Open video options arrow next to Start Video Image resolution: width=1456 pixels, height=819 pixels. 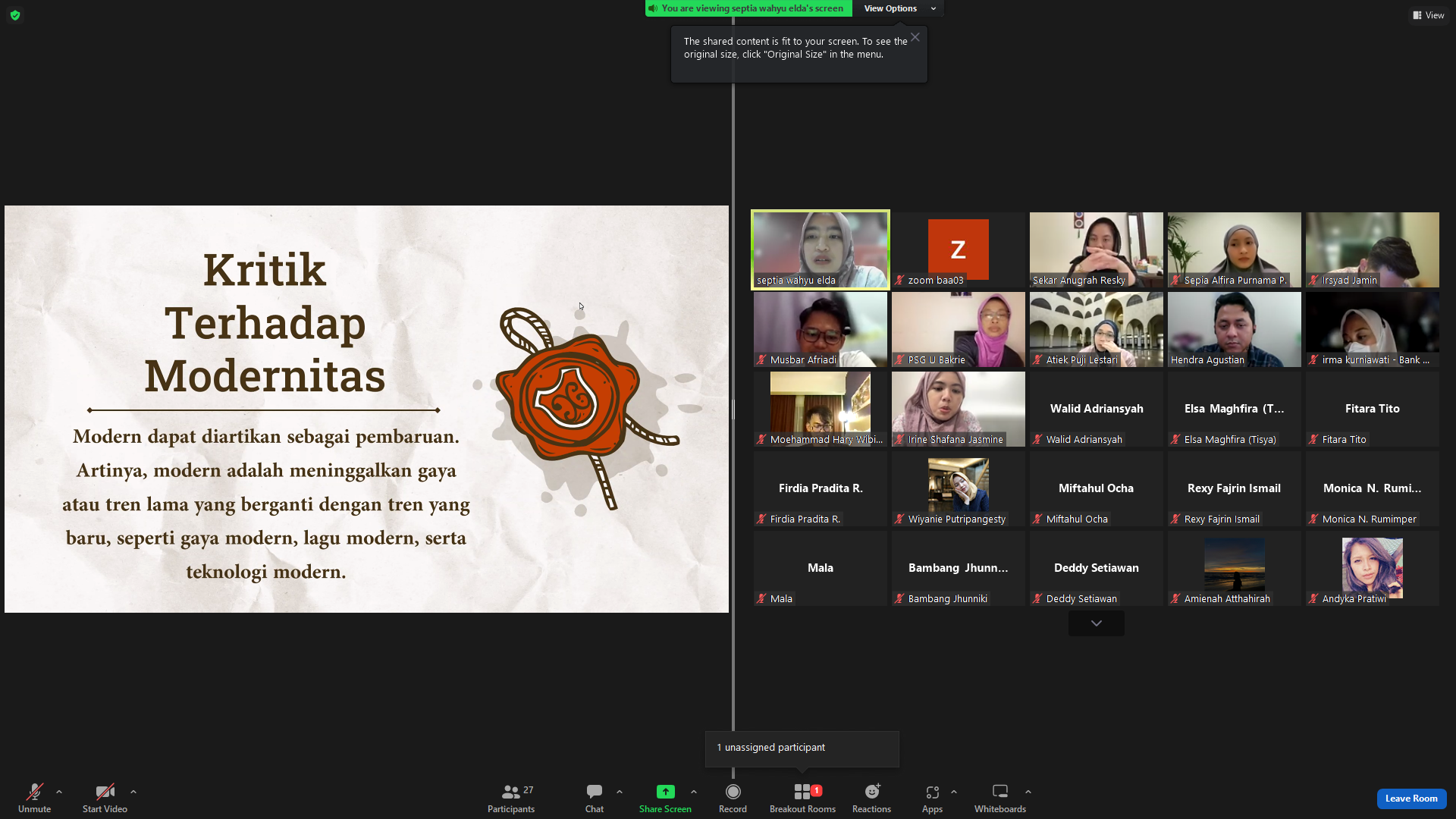point(133,792)
